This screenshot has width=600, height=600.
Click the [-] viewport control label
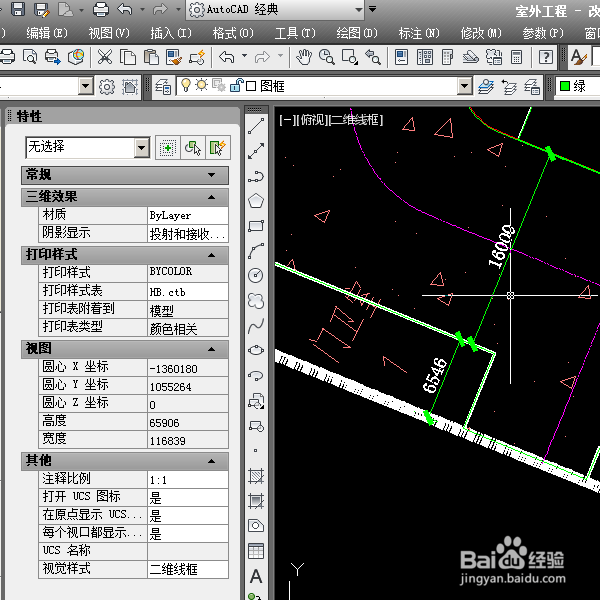pyautogui.click(x=287, y=121)
